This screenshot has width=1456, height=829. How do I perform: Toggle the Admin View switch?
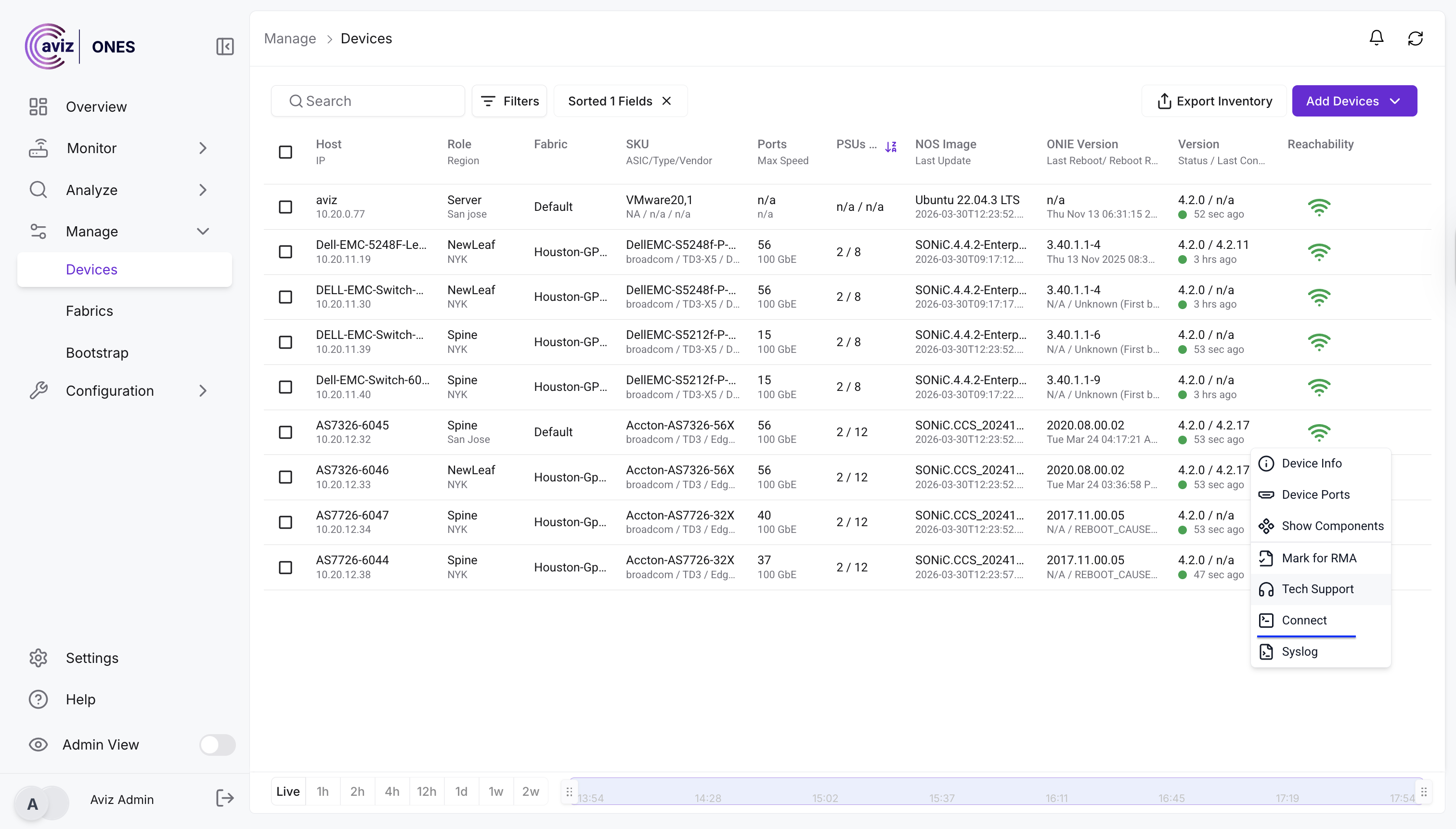tap(217, 744)
